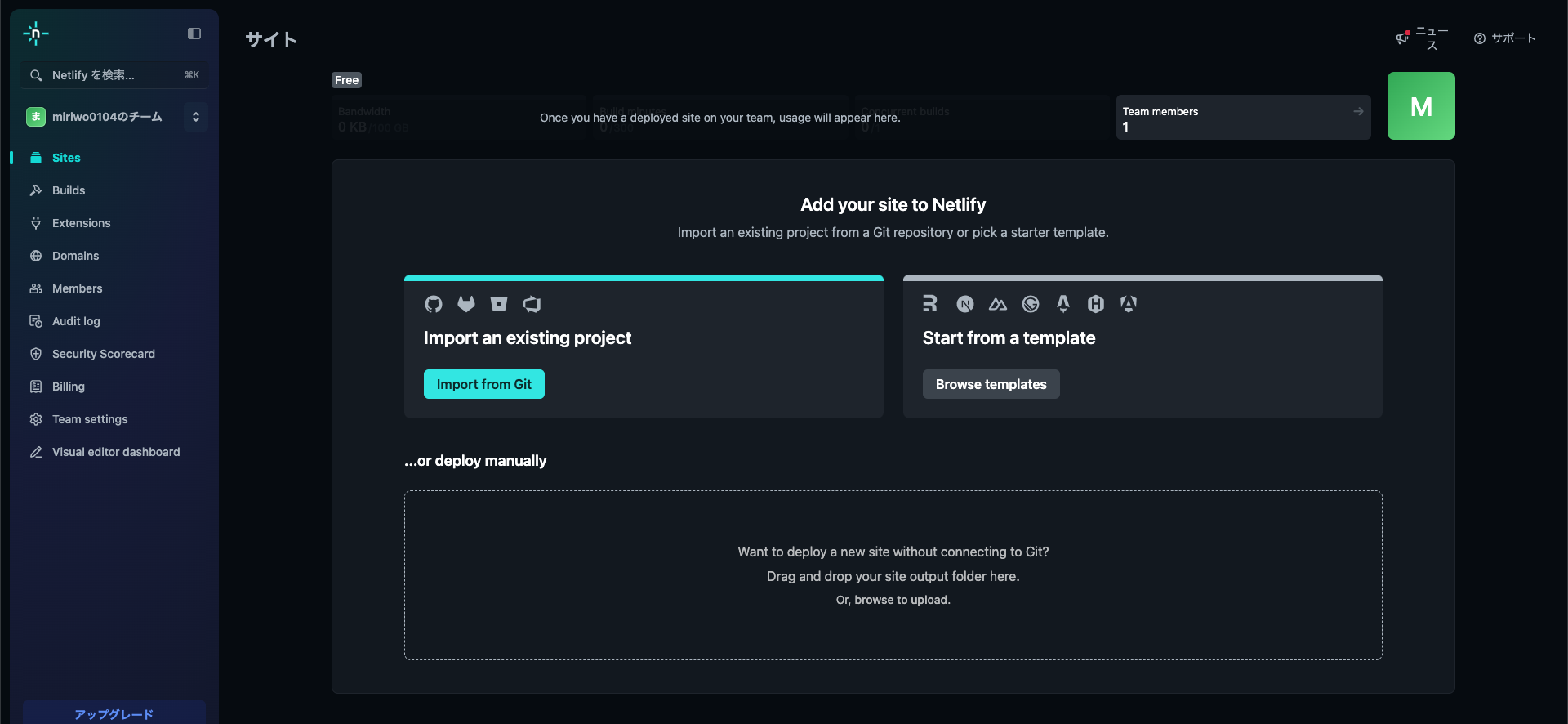Click the Billing receipt icon
The width and height of the screenshot is (1568, 724).
click(x=36, y=387)
